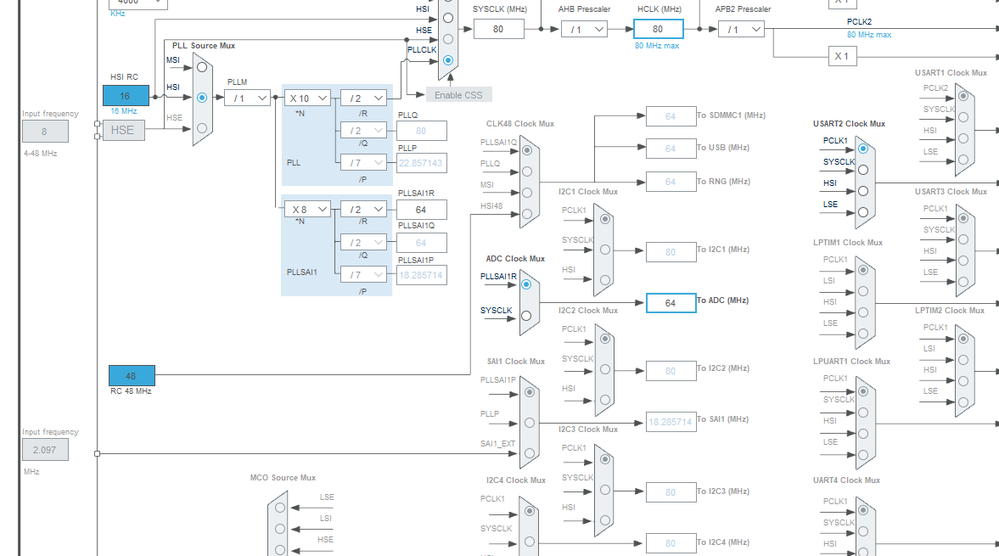Select HSI in PLL Source Mux
The width and height of the screenshot is (999, 556).
point(202,97)
